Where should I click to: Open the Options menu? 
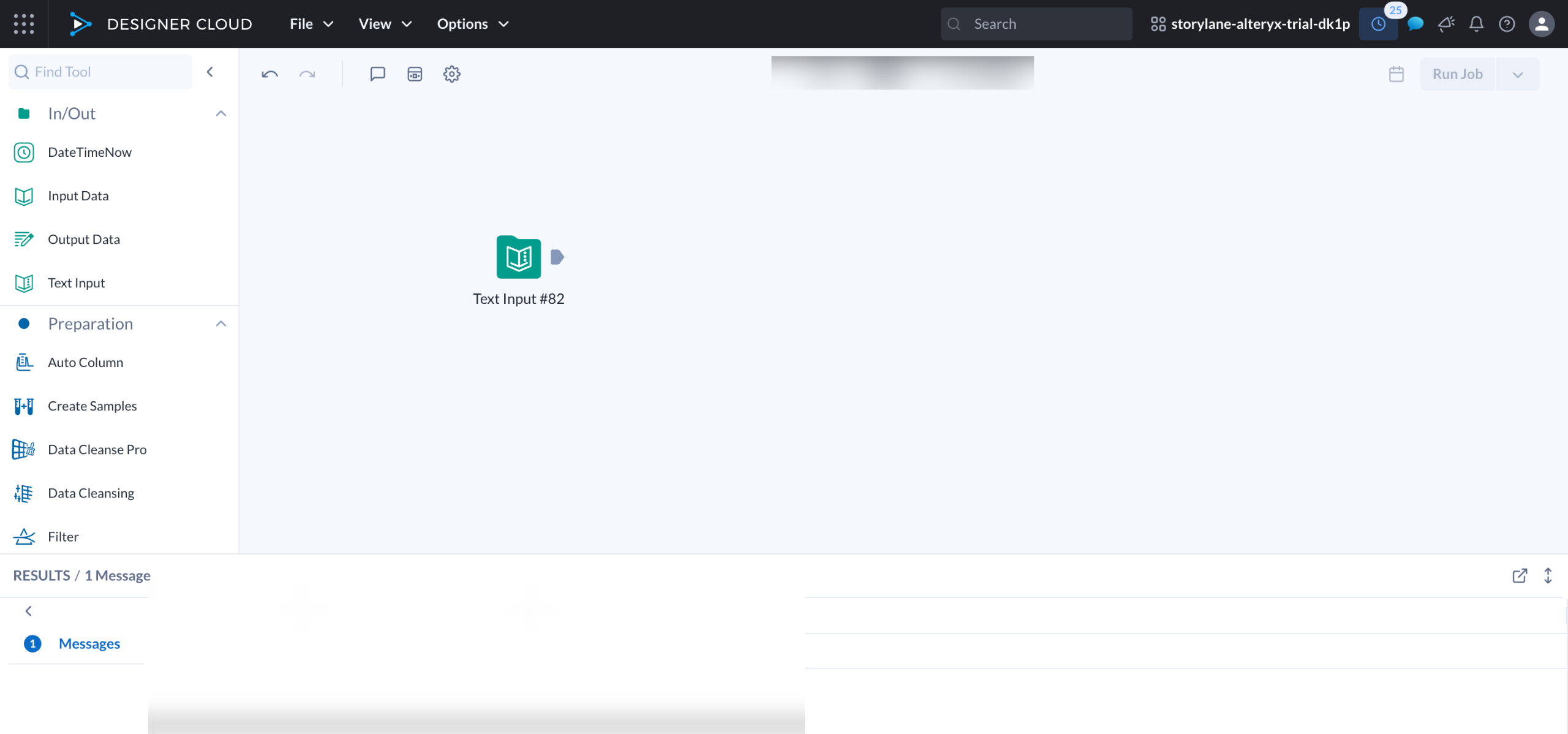tap(472, 24)
